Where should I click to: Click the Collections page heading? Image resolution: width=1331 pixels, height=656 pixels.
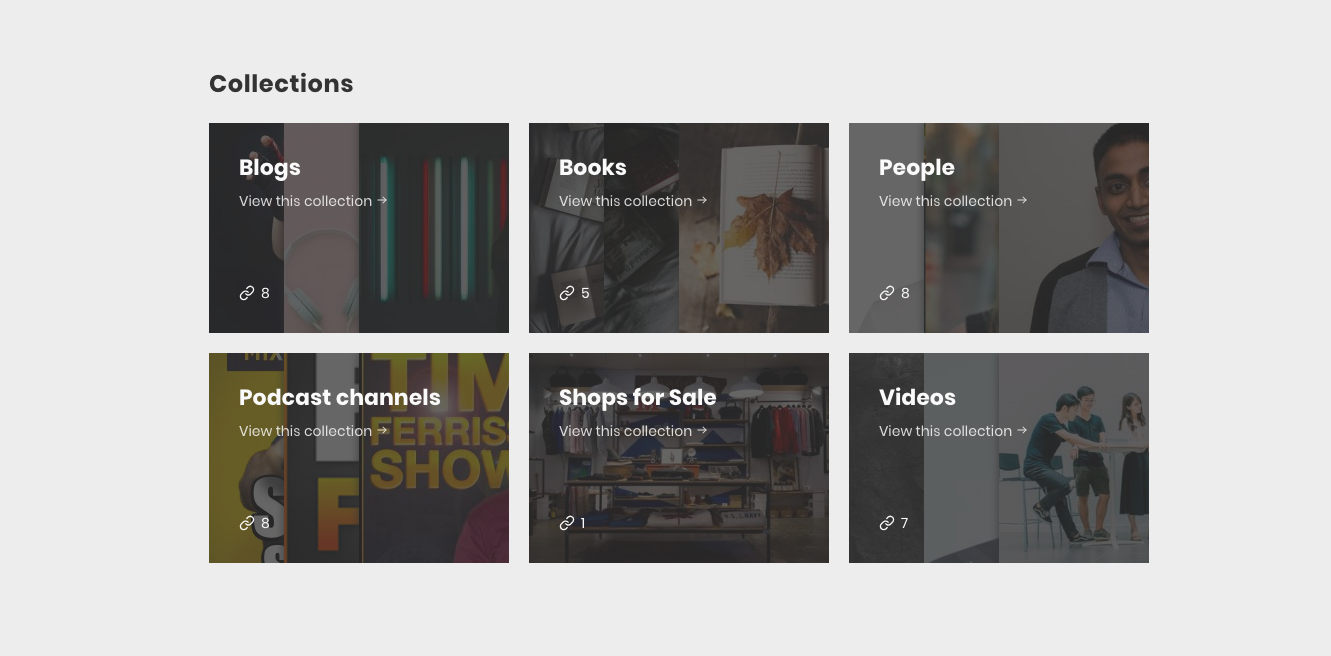click(281, 84)
